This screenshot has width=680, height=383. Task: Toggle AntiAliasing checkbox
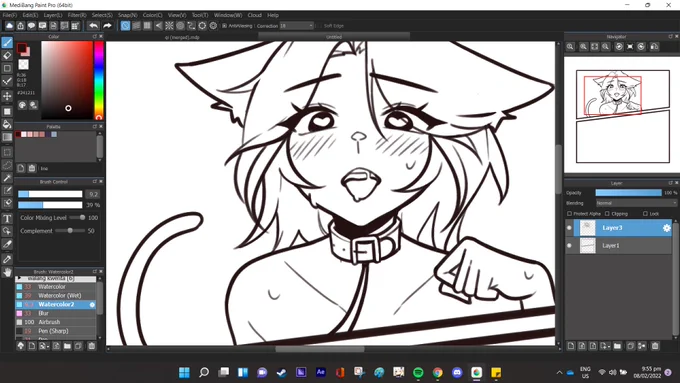pos(225,26)
